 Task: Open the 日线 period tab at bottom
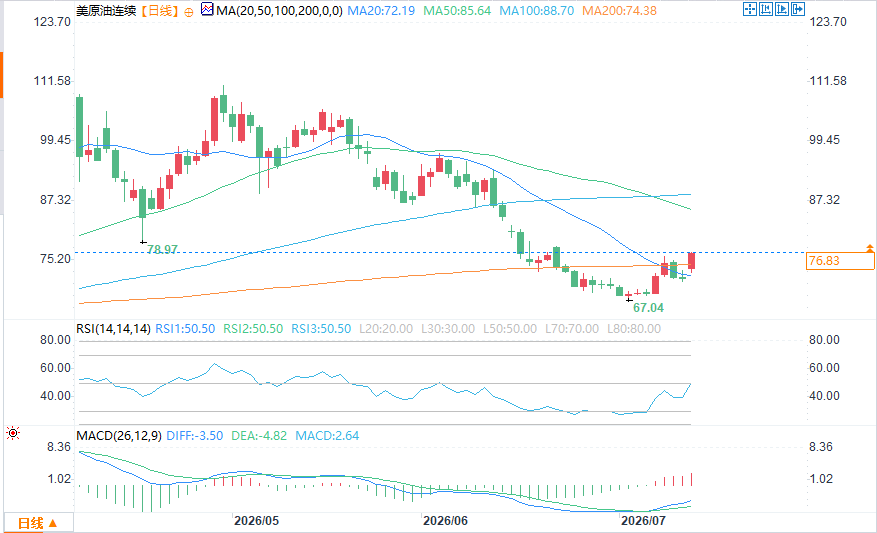39,523
